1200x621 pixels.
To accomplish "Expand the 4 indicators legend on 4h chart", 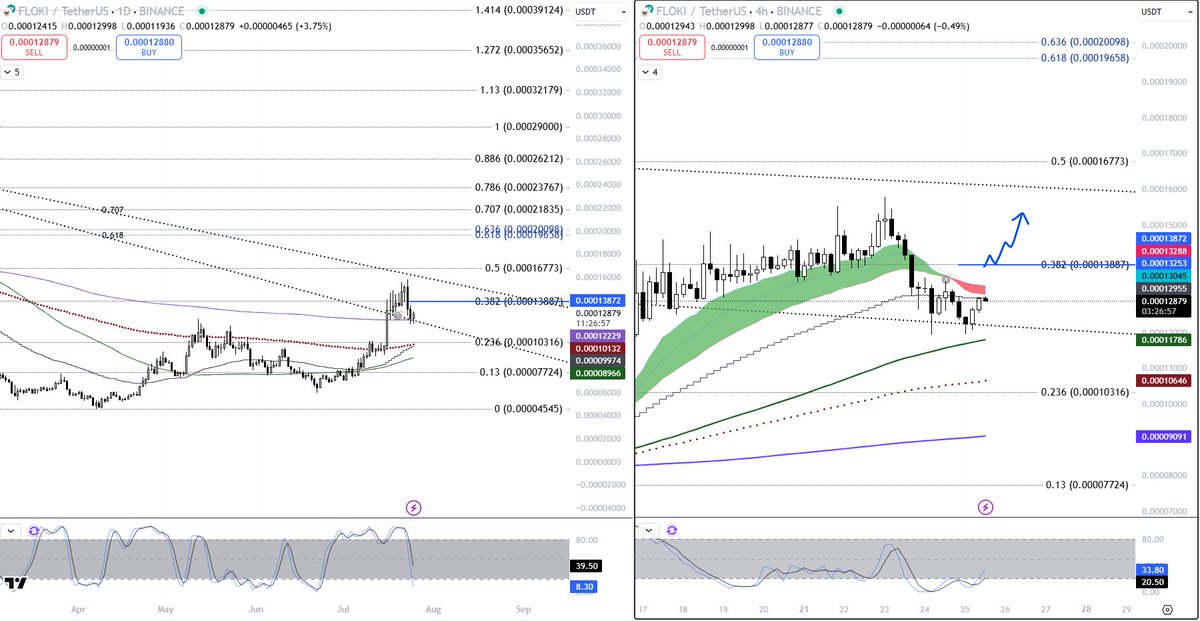I will (648, 72).
